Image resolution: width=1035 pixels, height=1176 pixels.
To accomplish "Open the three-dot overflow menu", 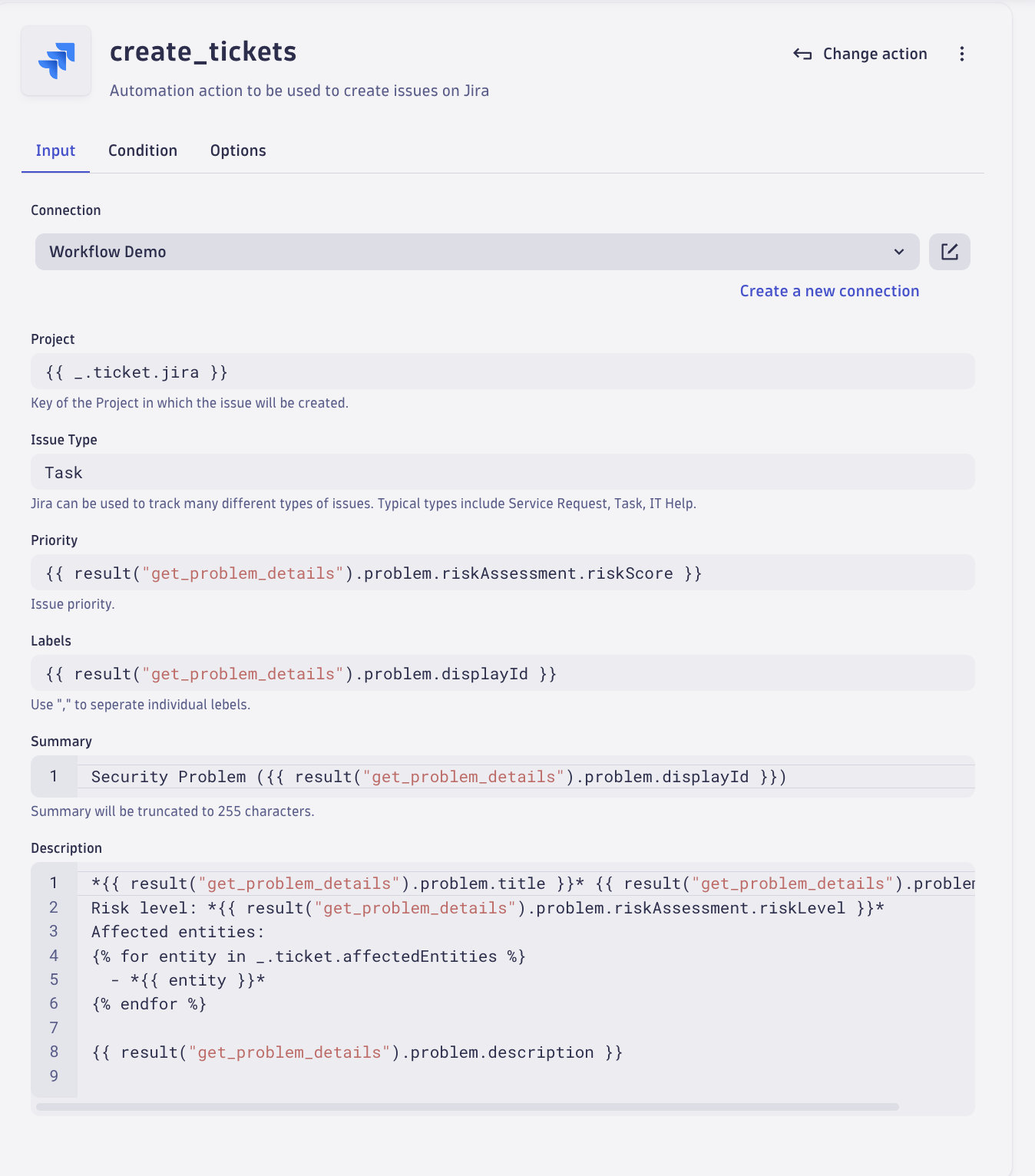I will (961, 54).
